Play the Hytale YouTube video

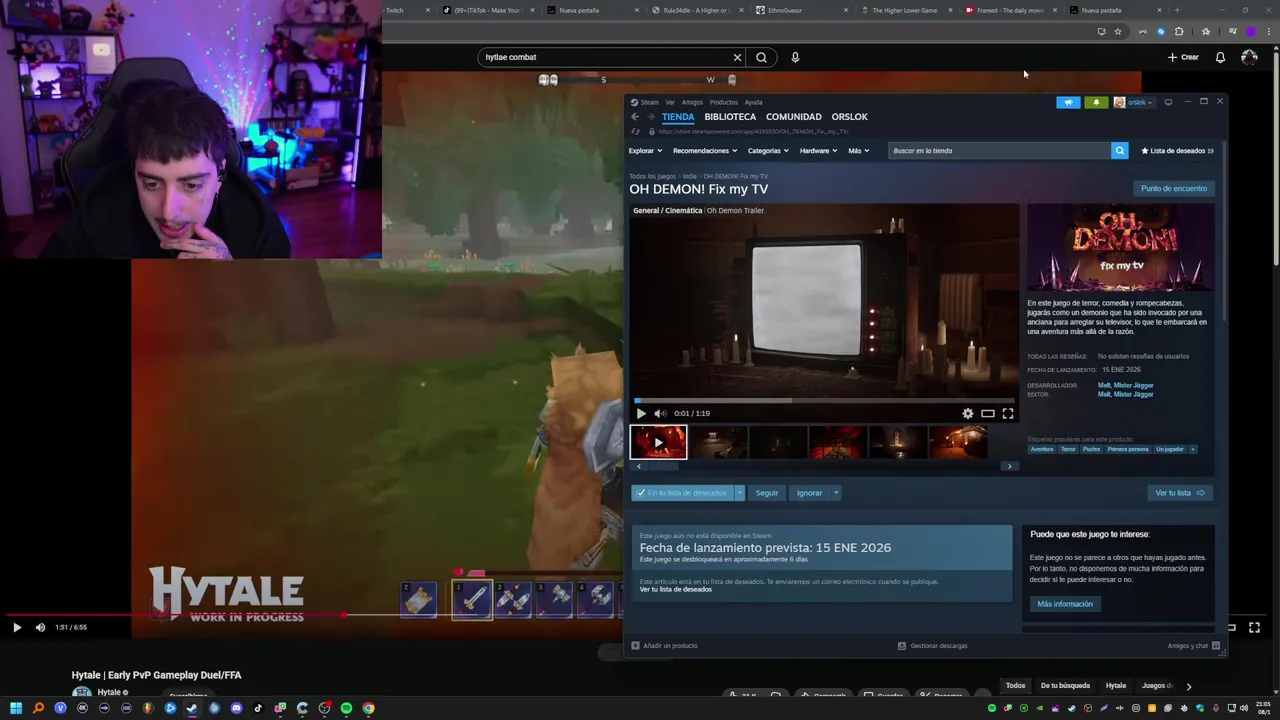(16, 627)
